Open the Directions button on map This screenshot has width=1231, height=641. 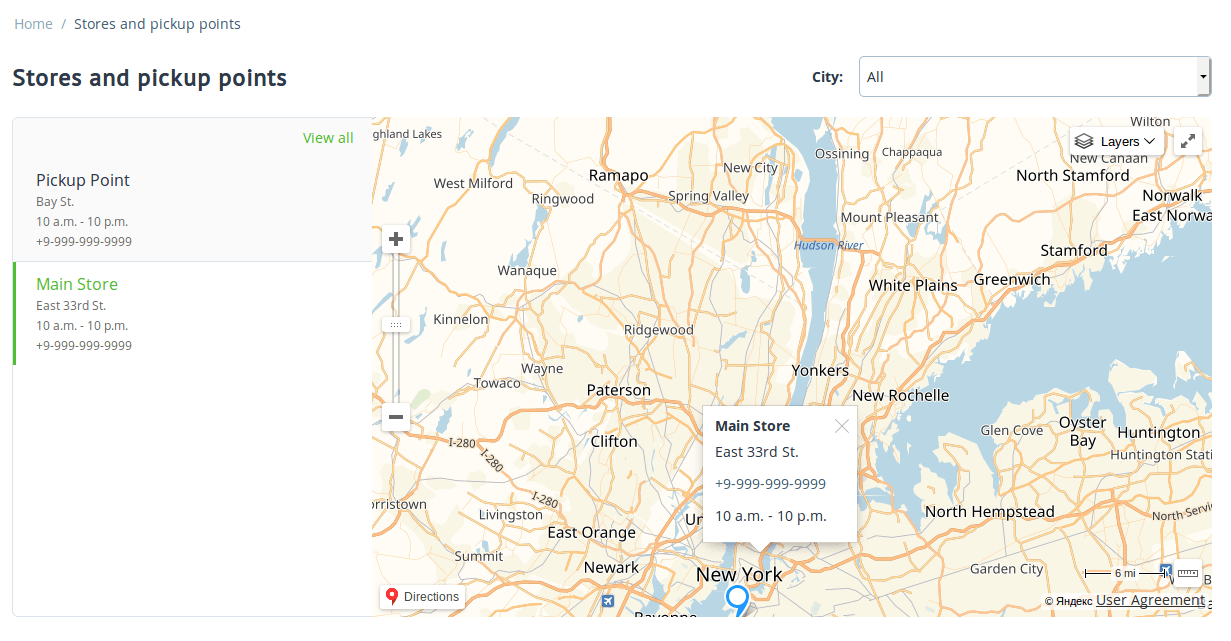pos(422,597)
